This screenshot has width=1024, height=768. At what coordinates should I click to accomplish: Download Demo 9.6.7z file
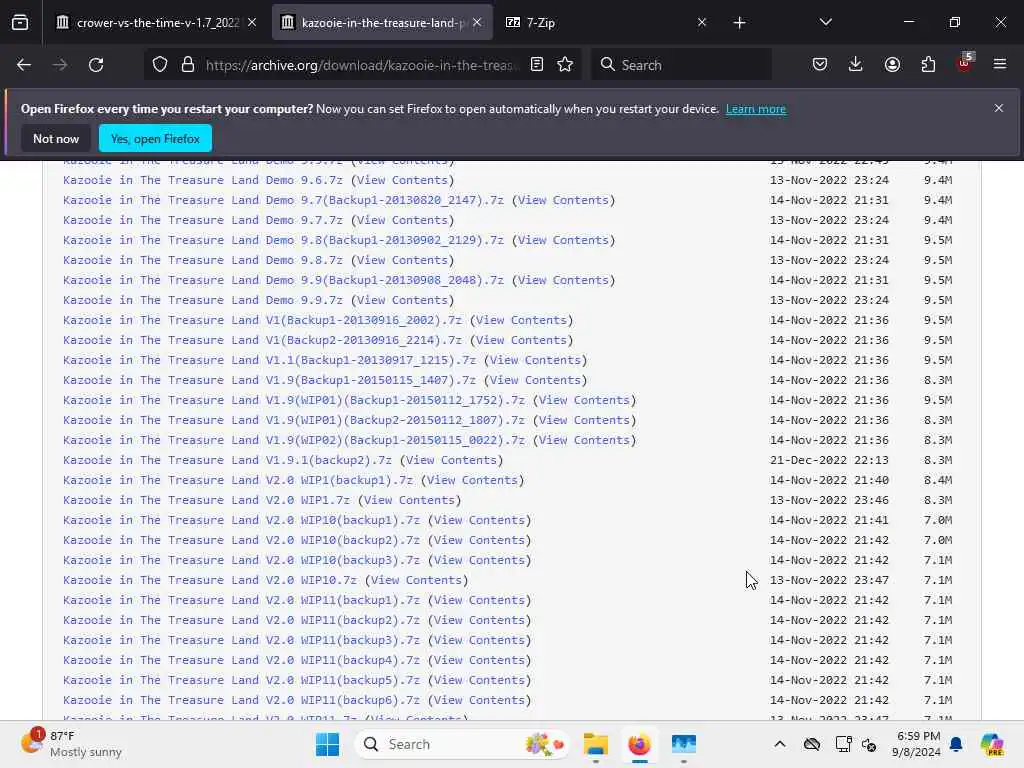(x=202, y=180)
